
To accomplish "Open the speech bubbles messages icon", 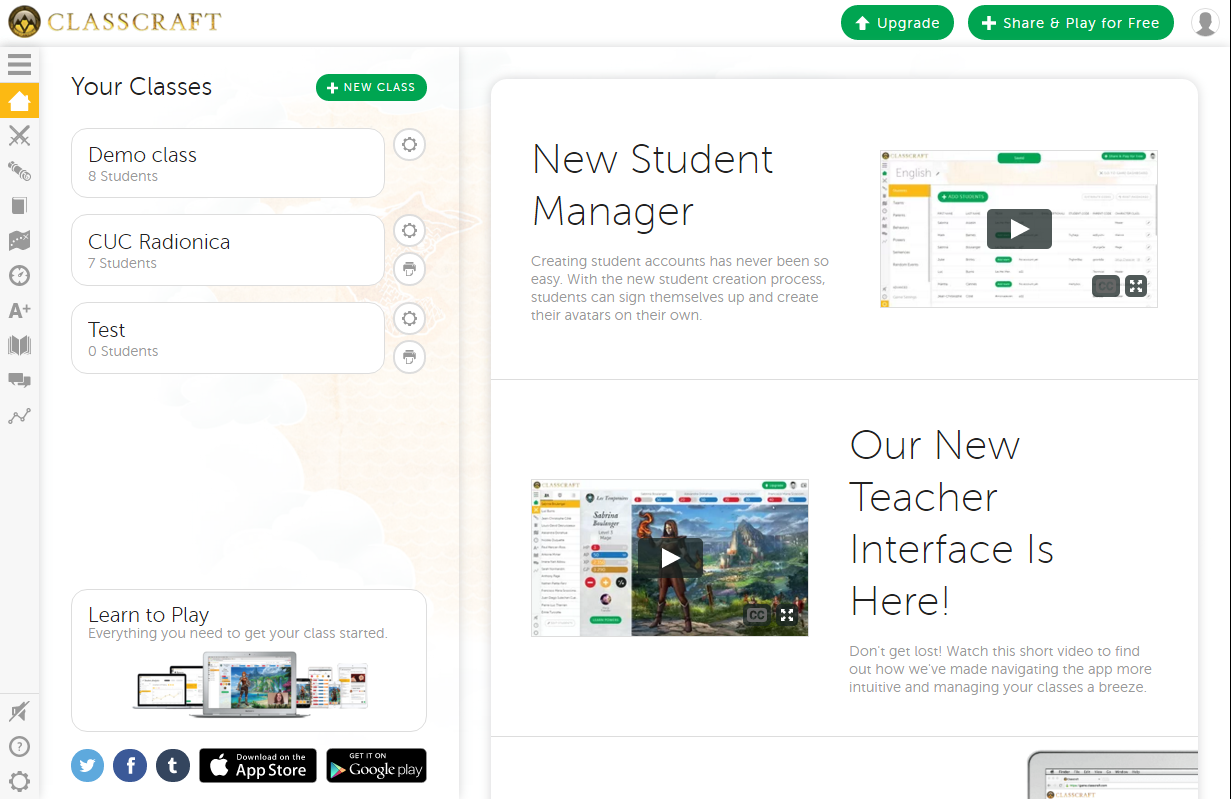I will (x=19, y=380).
